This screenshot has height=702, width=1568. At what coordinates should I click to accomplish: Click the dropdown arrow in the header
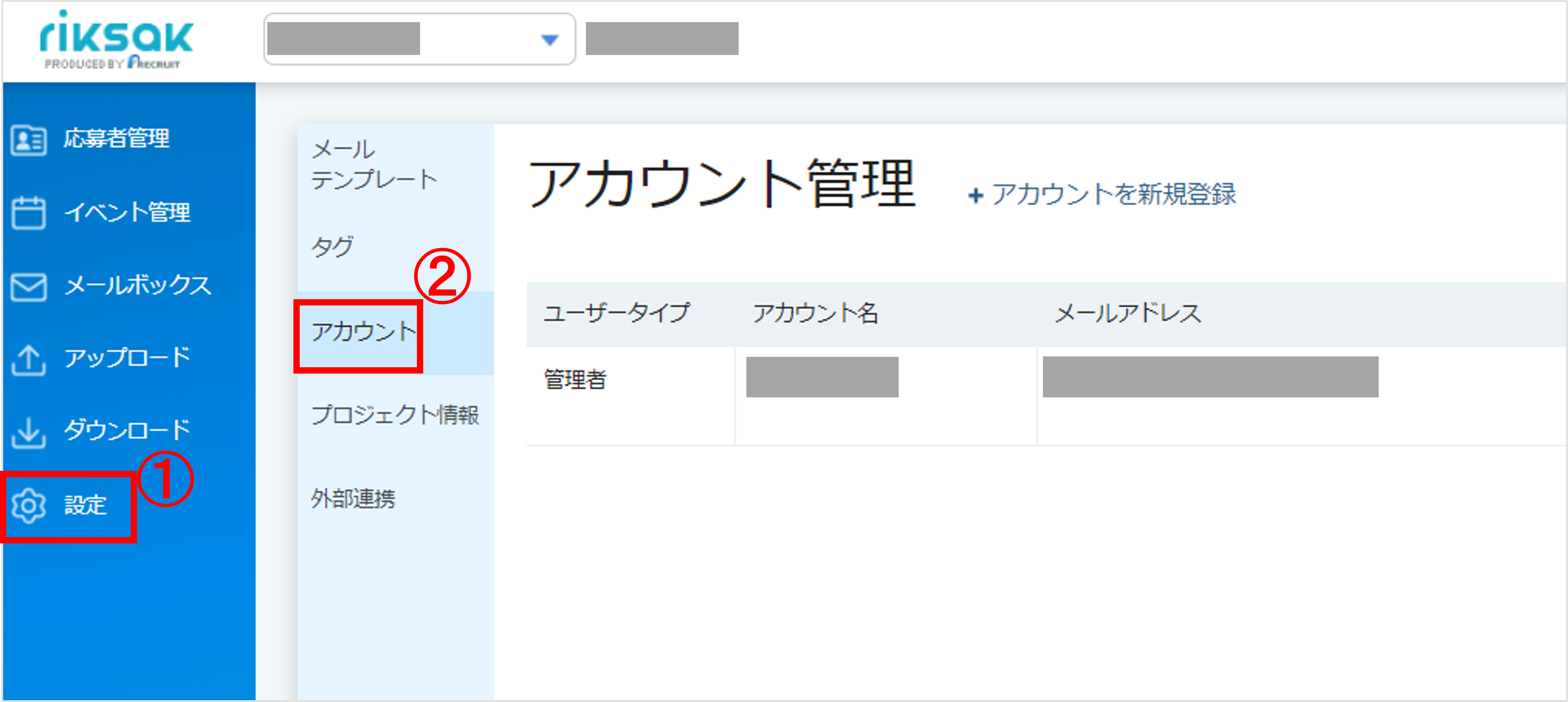pos(550,40)
